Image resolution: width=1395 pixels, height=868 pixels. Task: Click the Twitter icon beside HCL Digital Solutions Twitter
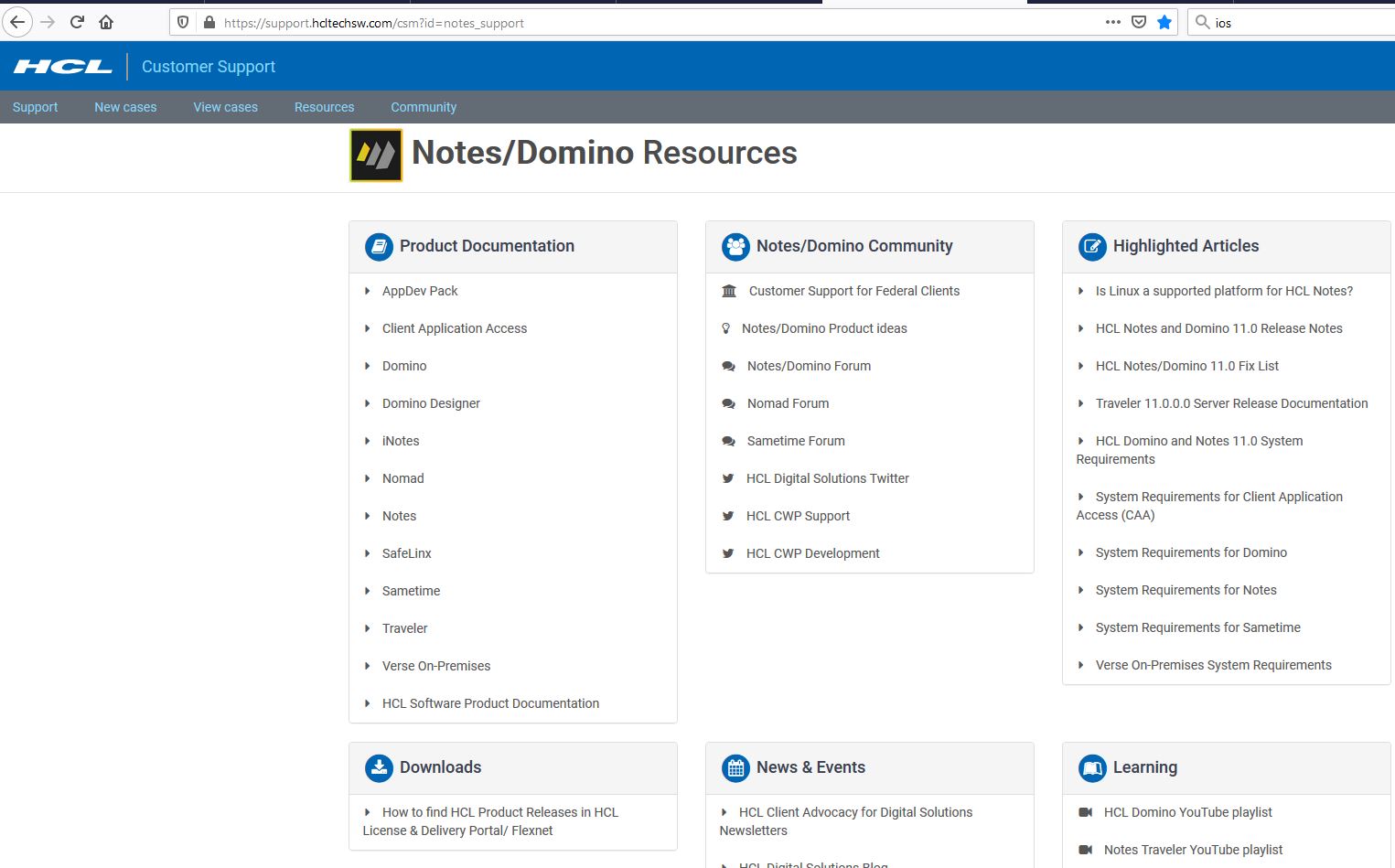[728, 478]
